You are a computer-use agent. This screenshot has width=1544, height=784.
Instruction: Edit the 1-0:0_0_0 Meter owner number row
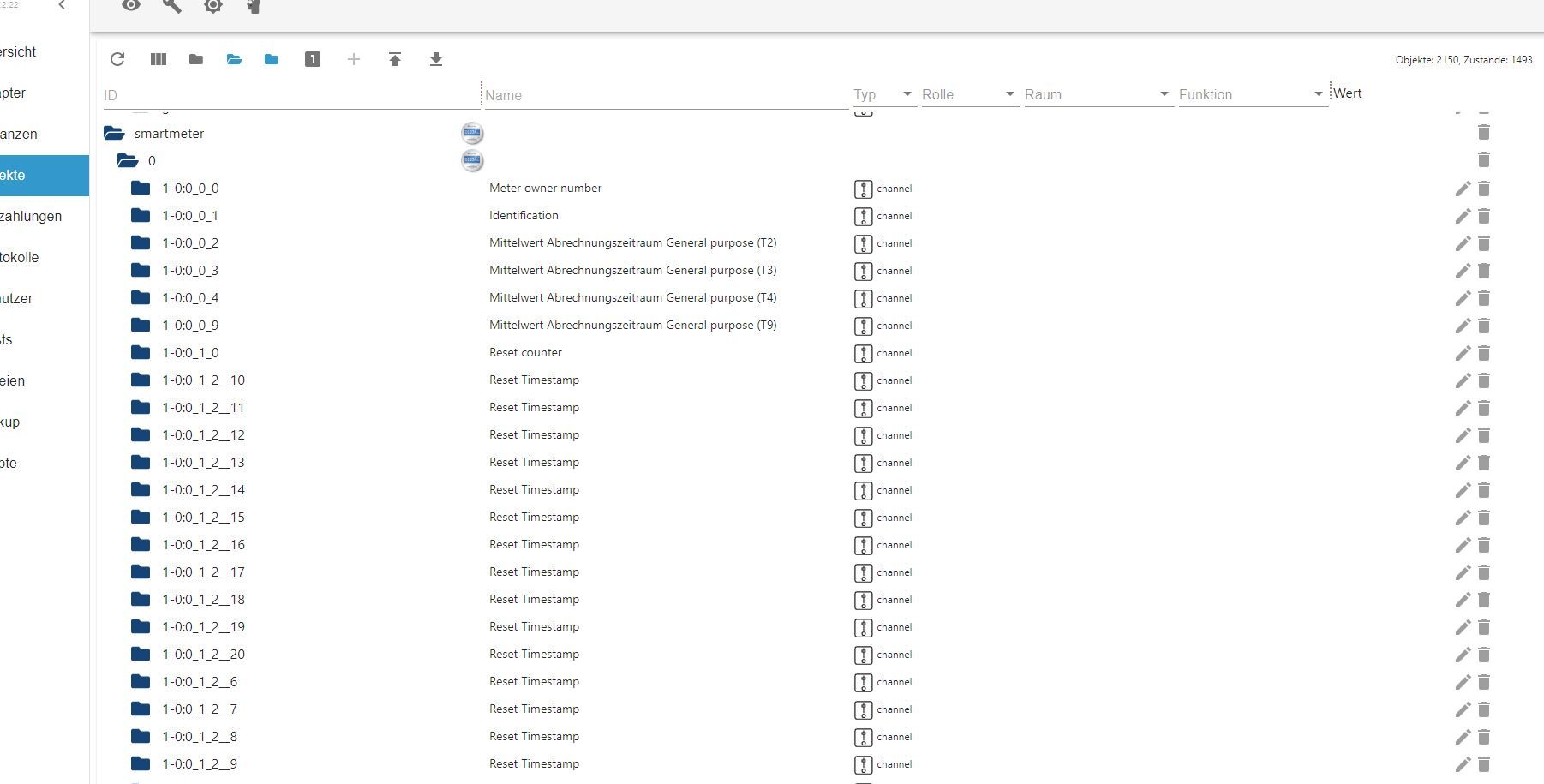(x=1463, y=189)
